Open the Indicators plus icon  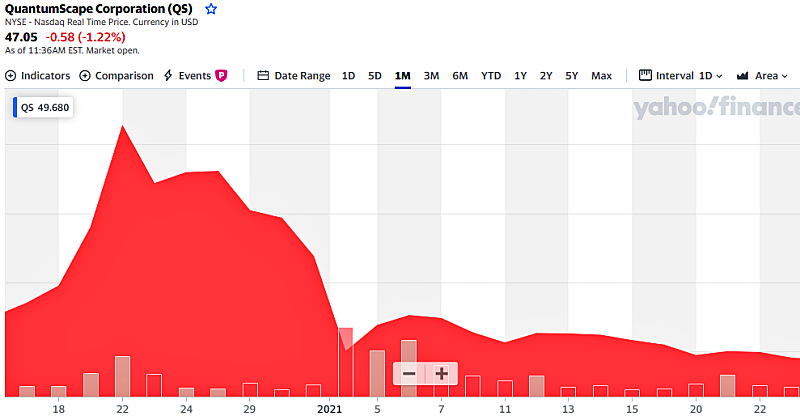coord(11,76)
